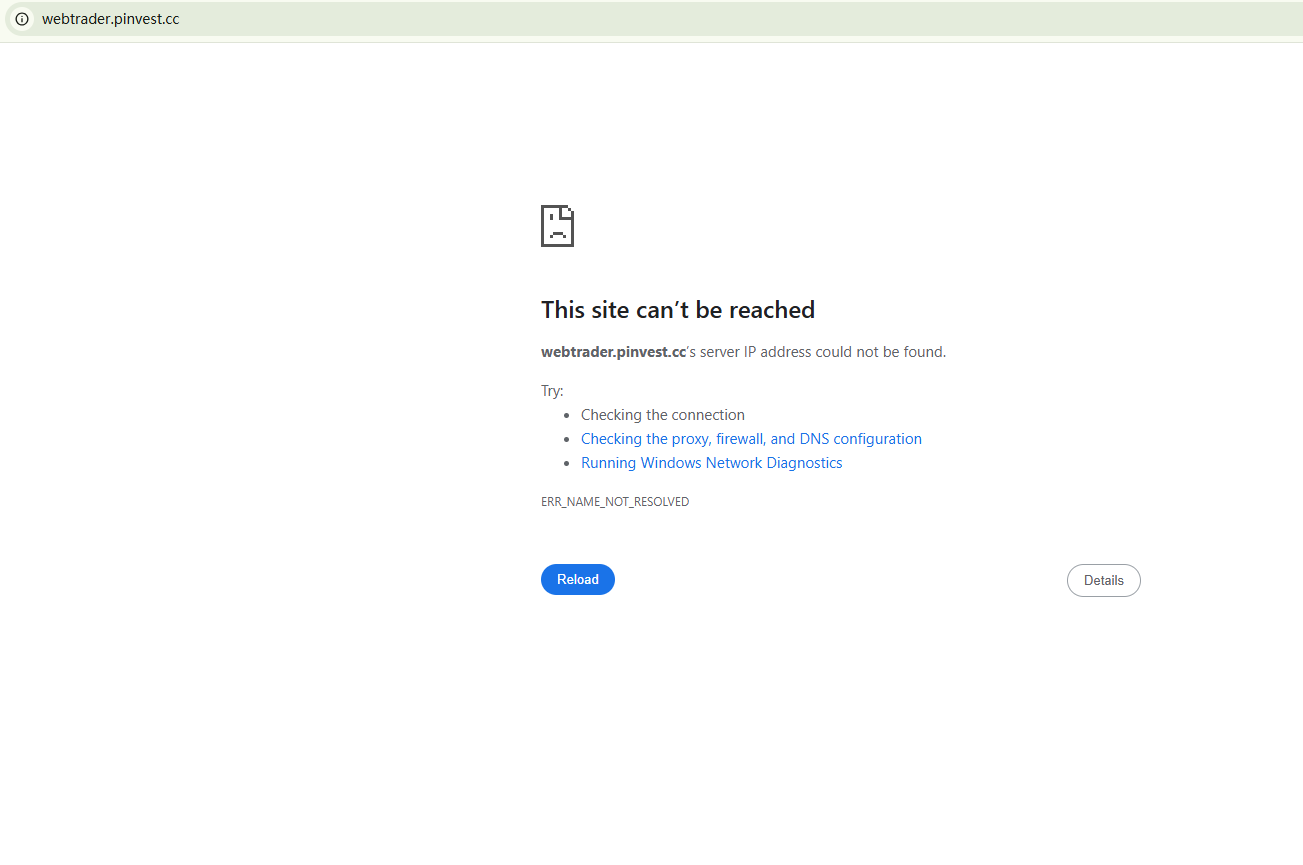Viewport: 1303px width, 865px height.
Task: Open the proxy, firewall, and DNS configuration link
Action: point(751,439)
